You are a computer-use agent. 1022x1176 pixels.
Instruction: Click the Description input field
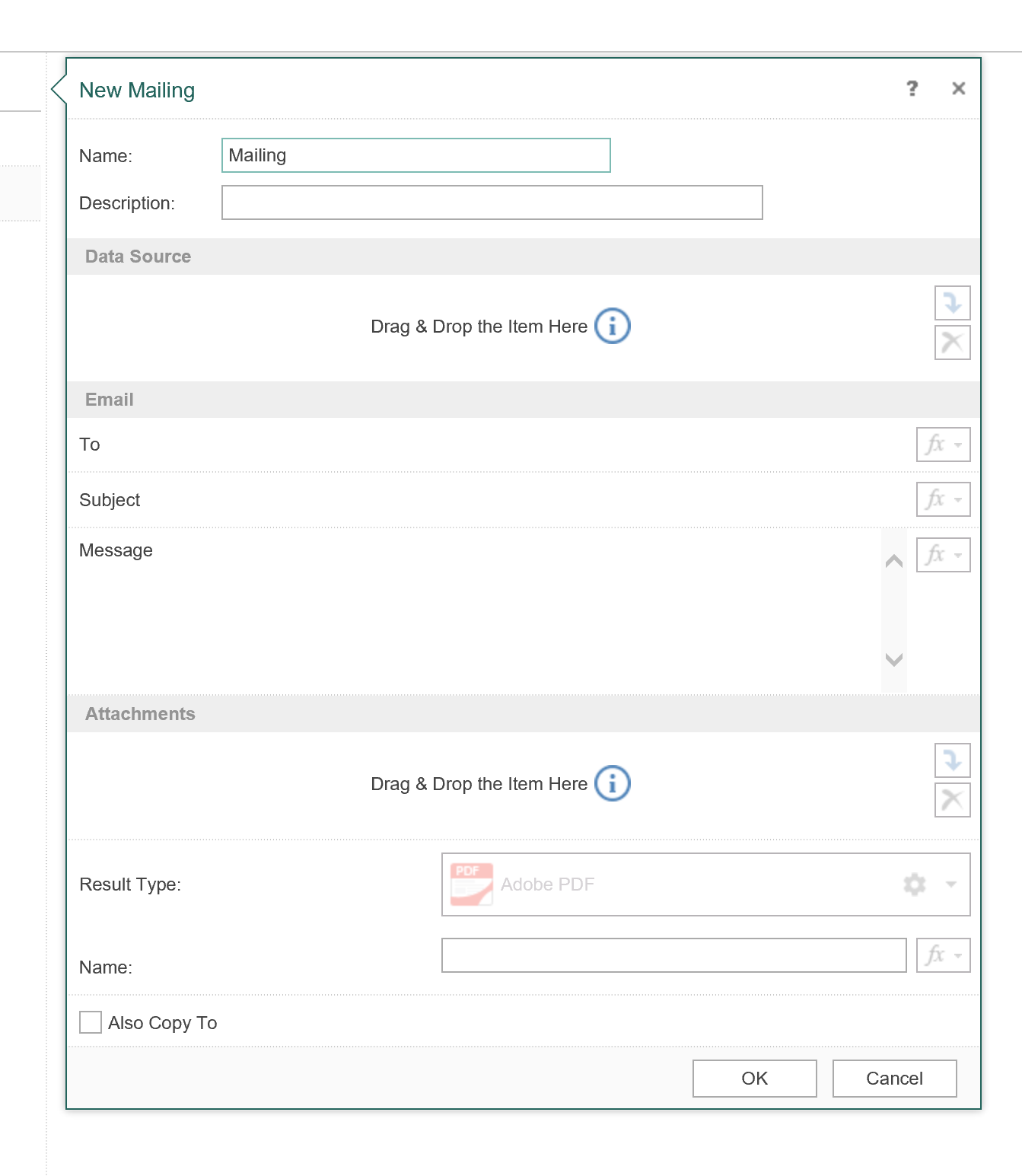click(x=492, y=203)
